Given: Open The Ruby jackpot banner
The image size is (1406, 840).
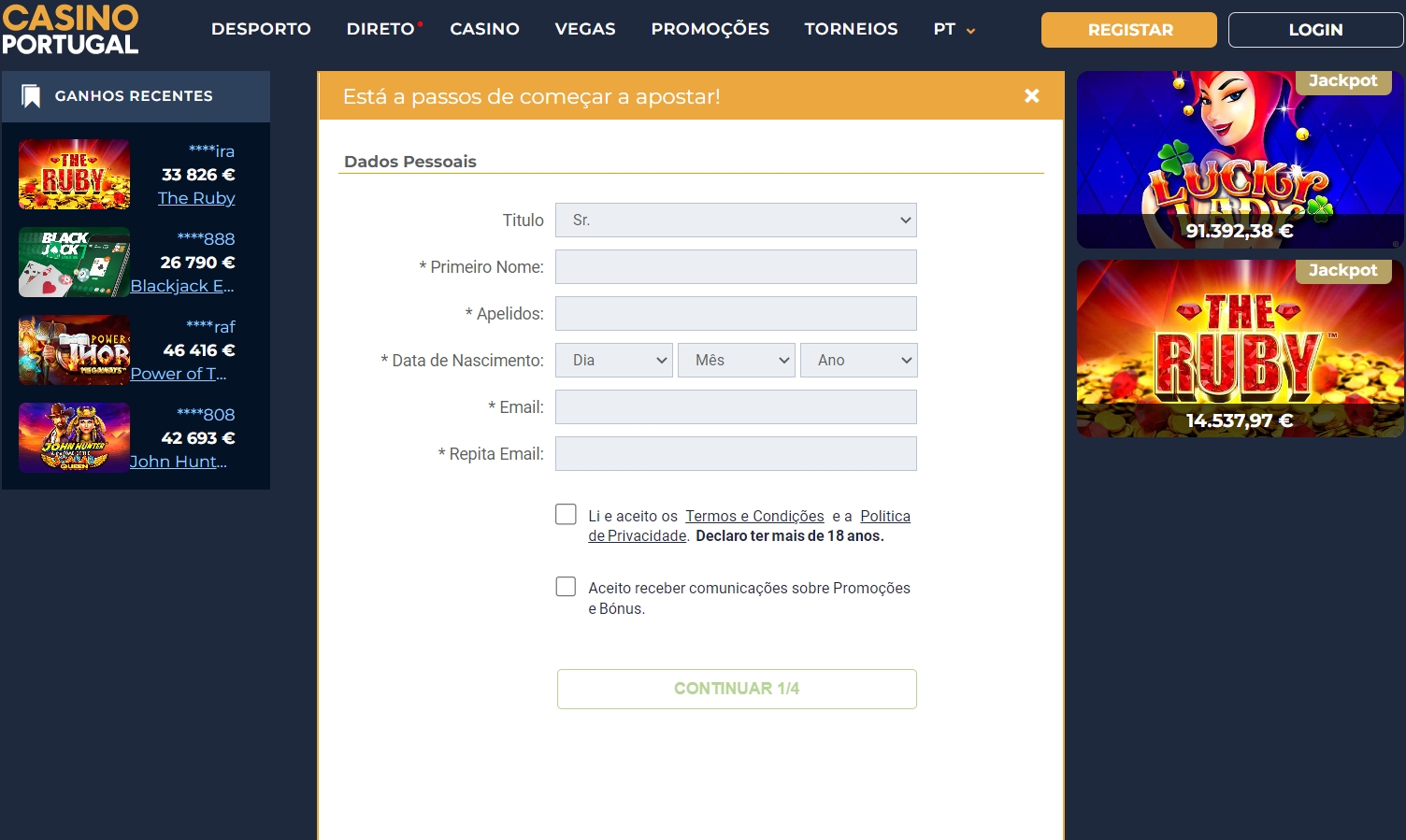Looking at the screenshot, I should [1240, 349].
